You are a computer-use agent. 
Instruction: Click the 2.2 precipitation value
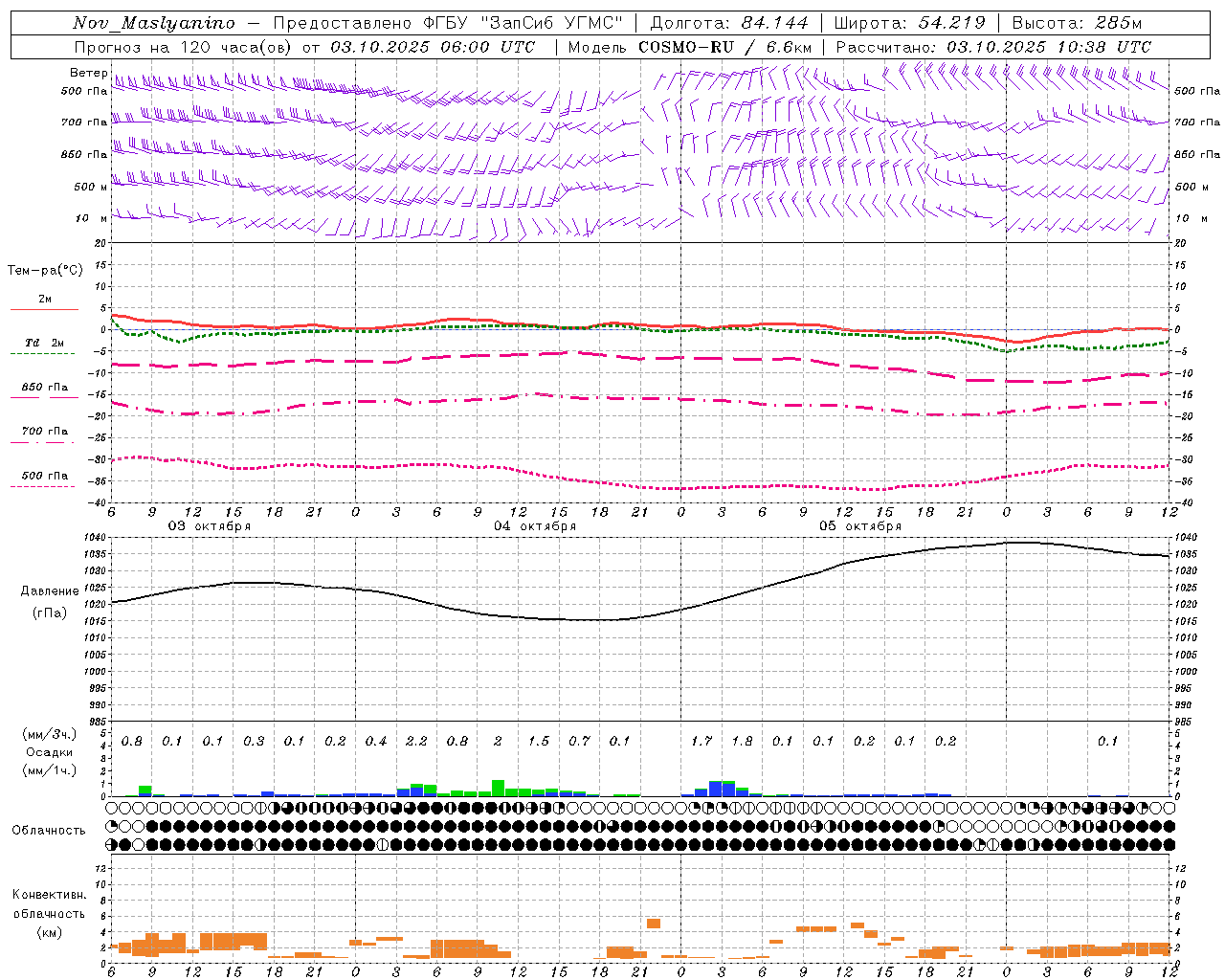coord(416,742)
